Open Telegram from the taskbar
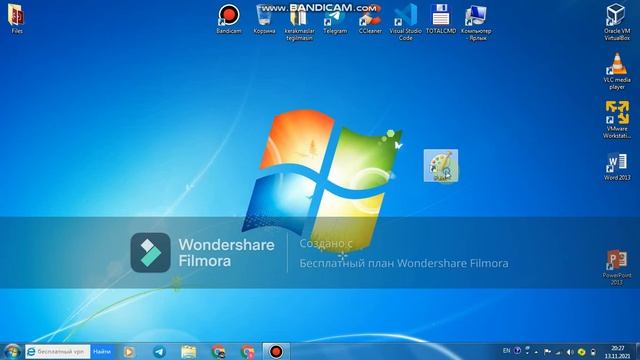 [x=159, y=351]
